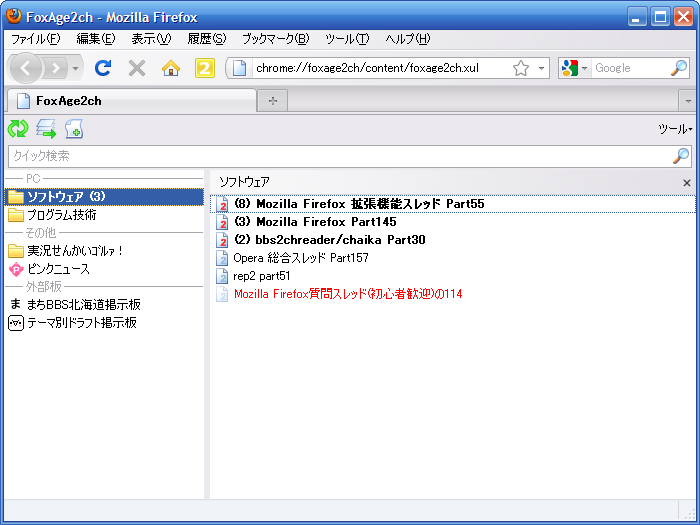Viewport: 700px width, 525px height.
Task: Open the ファイル(F) menu
Action: click(36, 39)
